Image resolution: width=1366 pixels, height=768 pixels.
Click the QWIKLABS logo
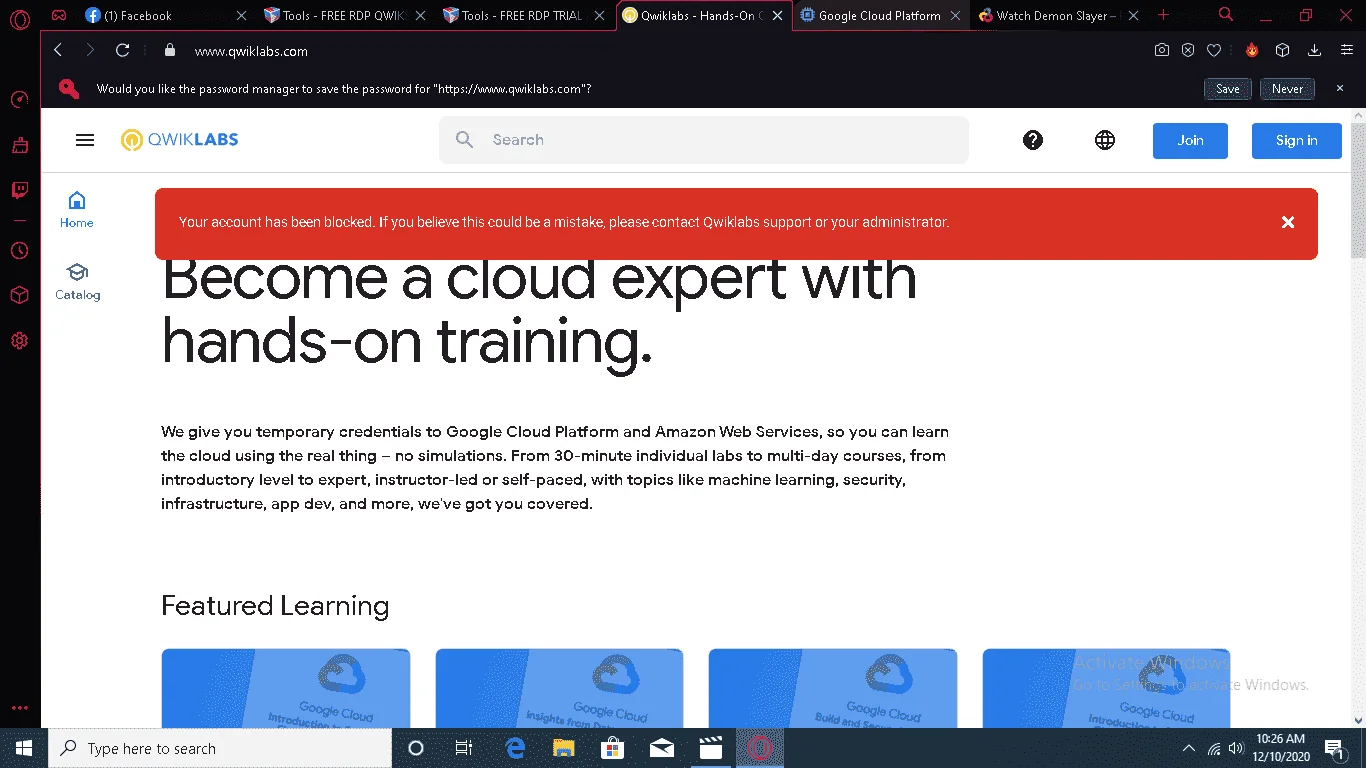pyautogui.click(x=180, y=140)
